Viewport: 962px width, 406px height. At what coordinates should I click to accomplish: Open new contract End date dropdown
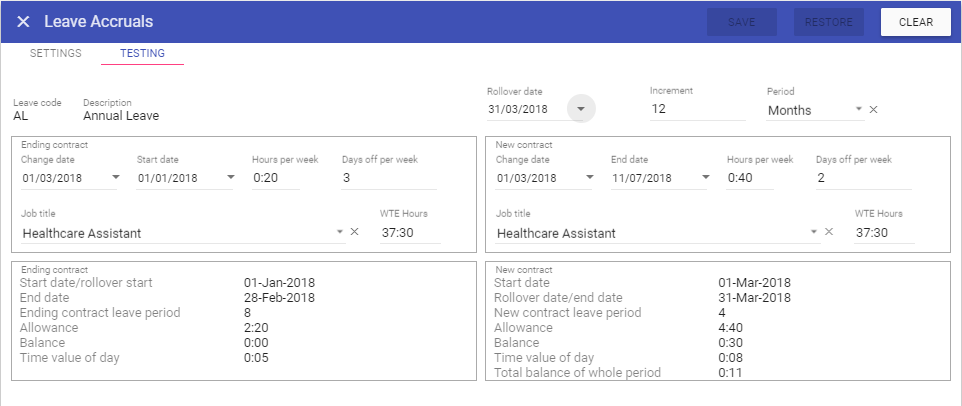pos(706,178)
